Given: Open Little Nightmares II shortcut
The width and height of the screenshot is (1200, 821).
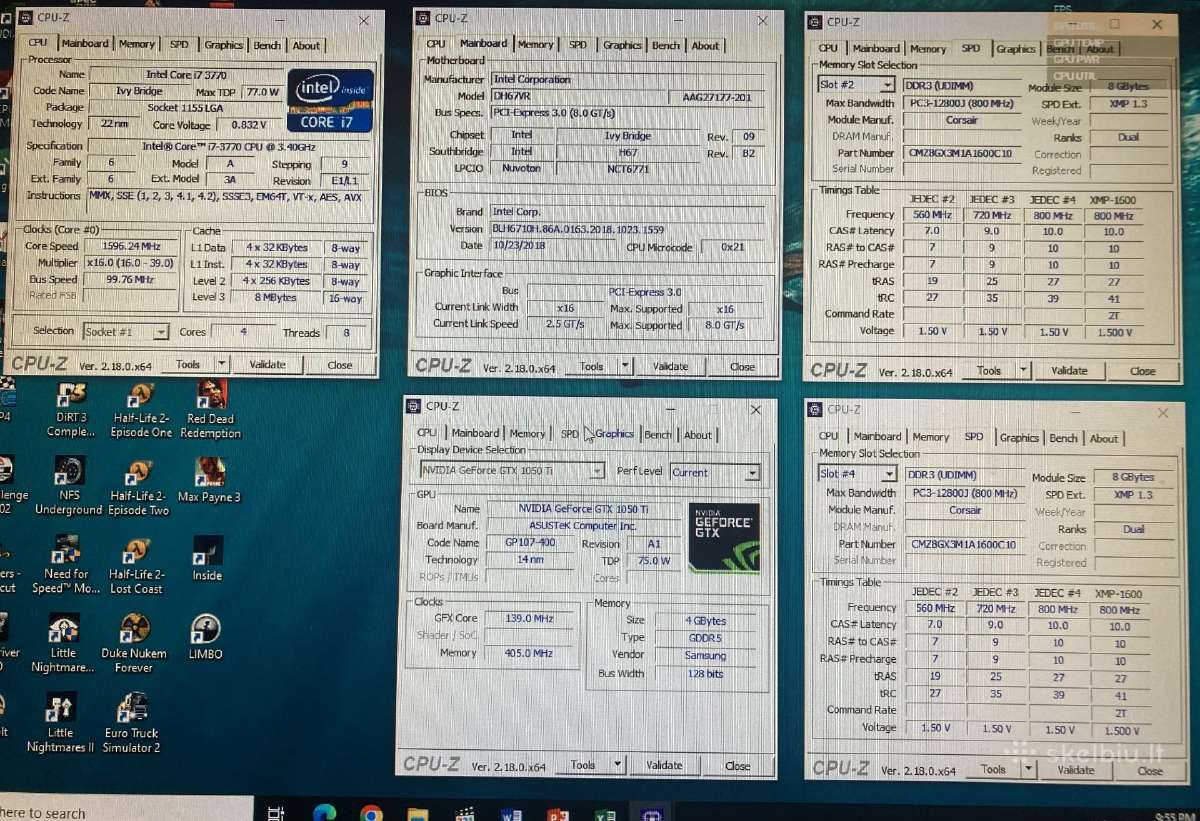Looking at the screenshot, I should coord(60,723).
